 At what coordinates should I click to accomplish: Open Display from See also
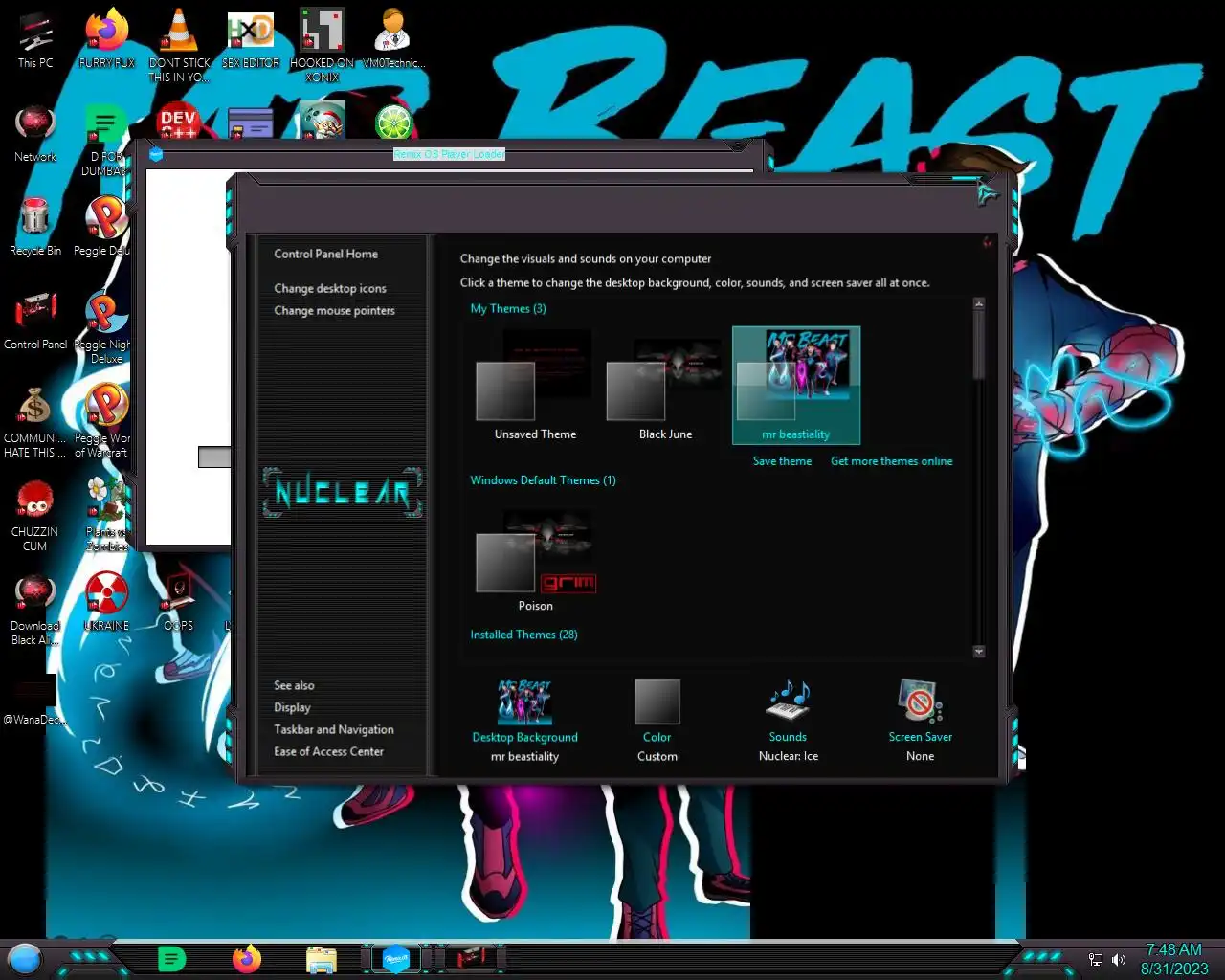coord(292,707)
